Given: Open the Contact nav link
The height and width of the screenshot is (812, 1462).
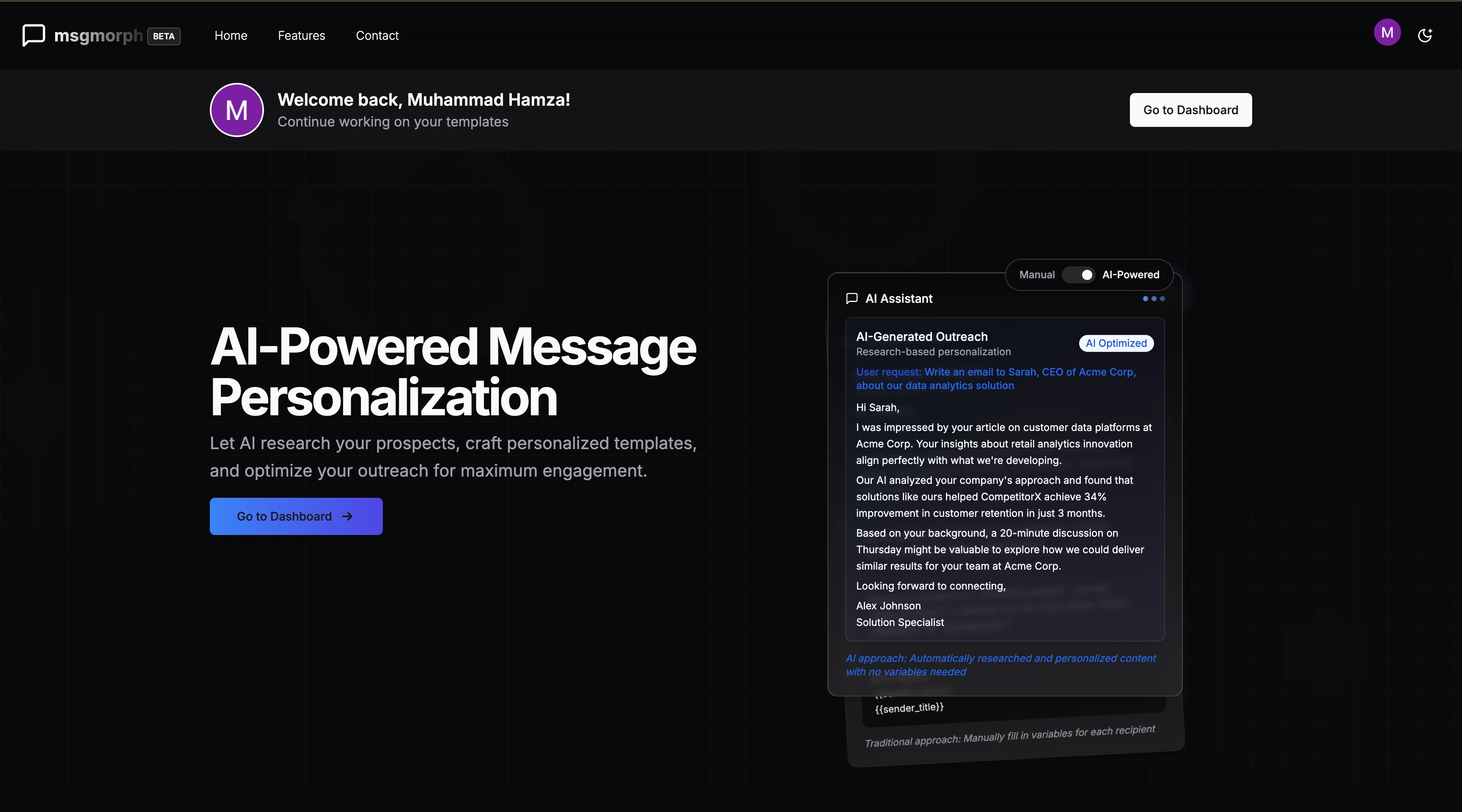Looking at the screenshot, I should [377, 36].
